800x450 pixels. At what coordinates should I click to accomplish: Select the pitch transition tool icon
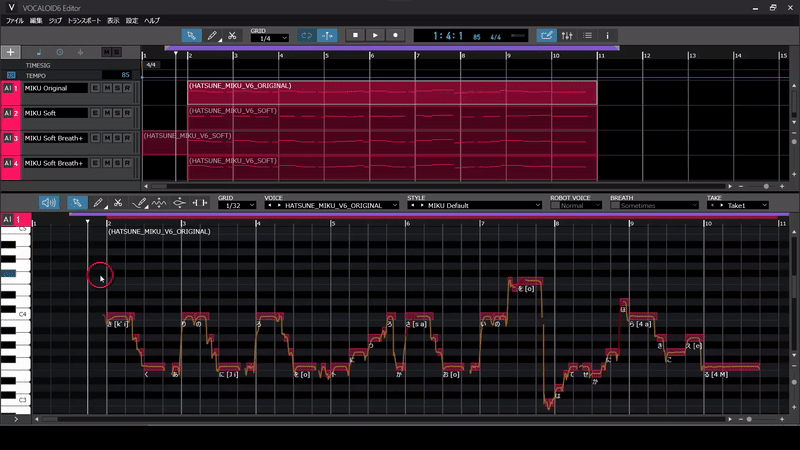click(x=179, y=203)
